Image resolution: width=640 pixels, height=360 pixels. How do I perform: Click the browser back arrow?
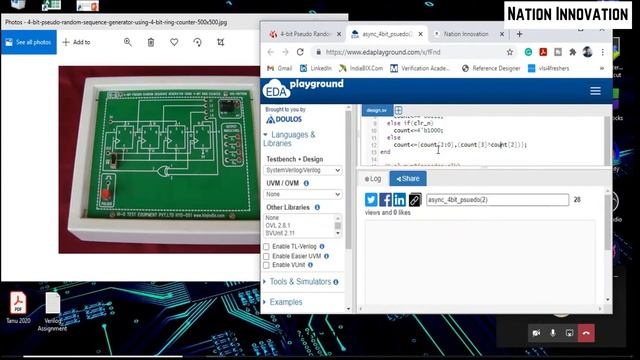point(271,52)
